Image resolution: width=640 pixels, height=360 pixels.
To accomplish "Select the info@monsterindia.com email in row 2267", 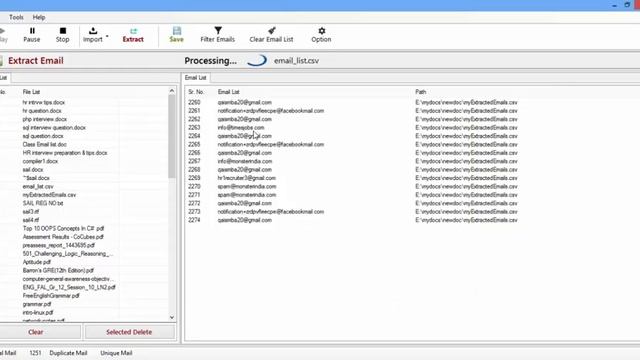I will pyautogui.click(x=244, y=161).
